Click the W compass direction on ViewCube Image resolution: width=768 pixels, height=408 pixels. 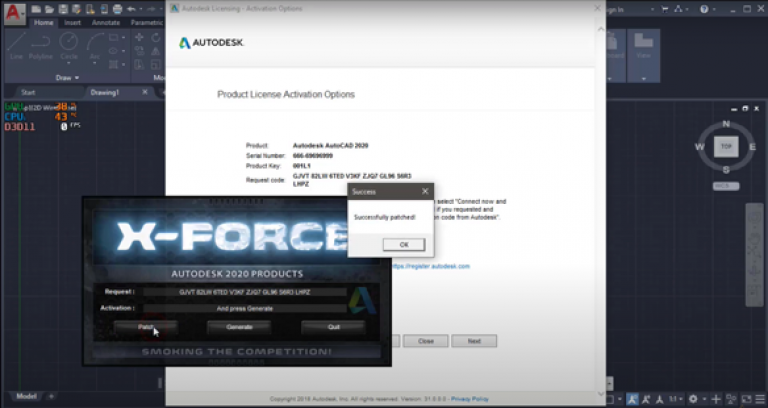click(x=699, y=146)
